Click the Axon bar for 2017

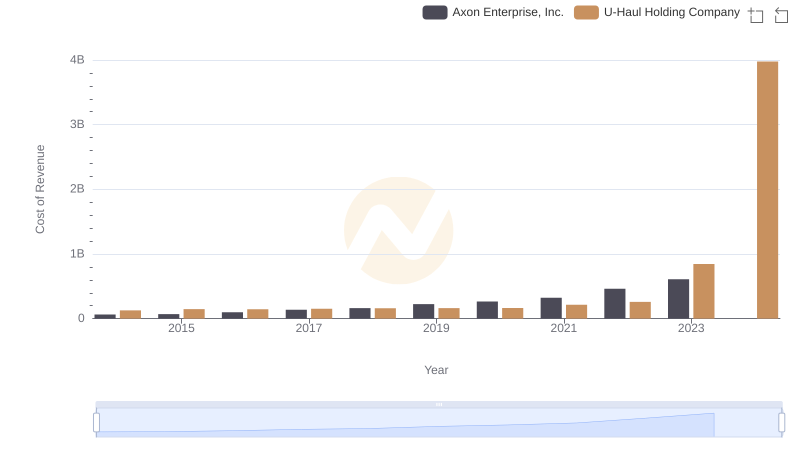(x=296, y=314)
